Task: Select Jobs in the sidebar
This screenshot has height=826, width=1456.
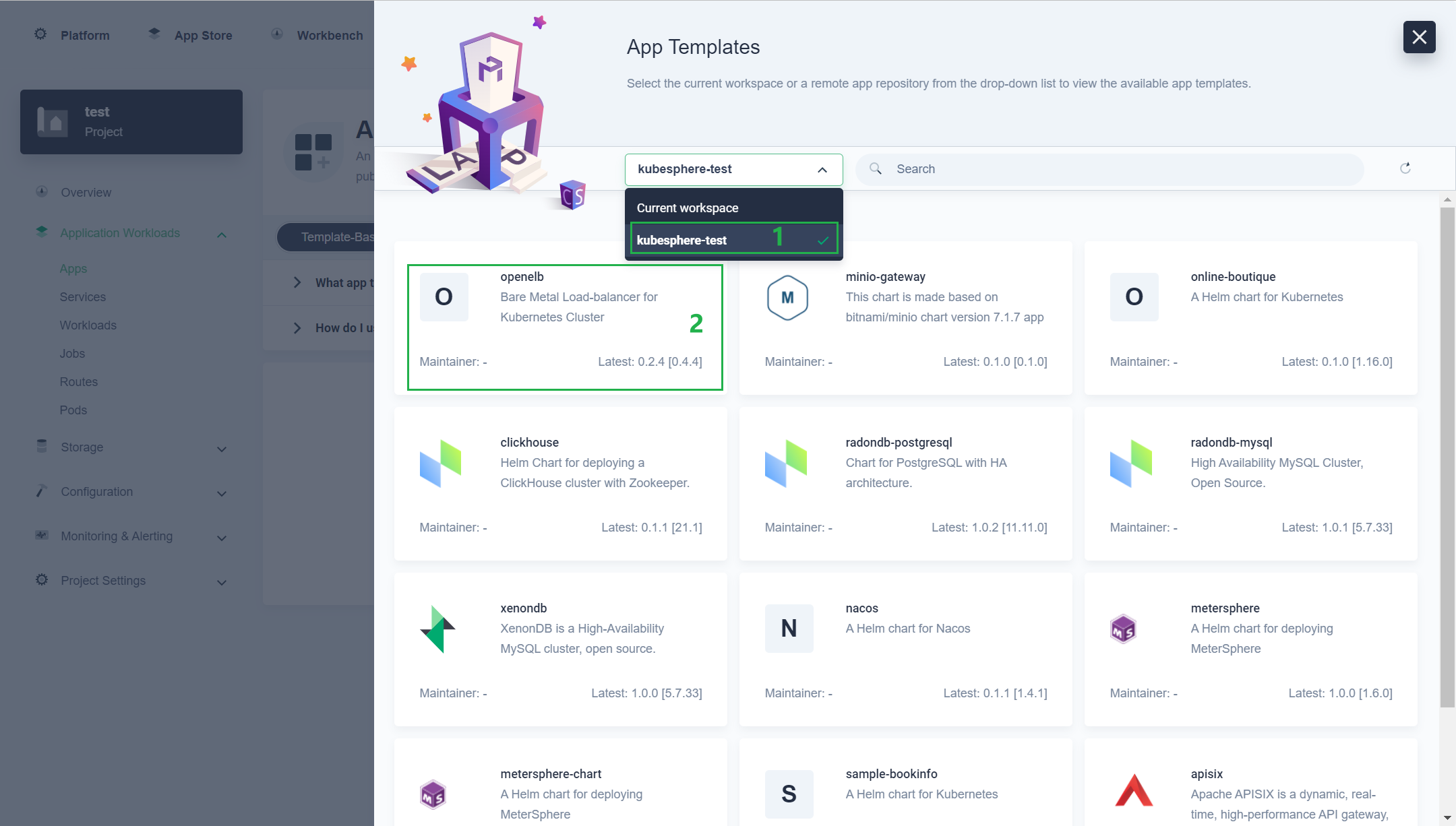Action: [x=72, y=354]
